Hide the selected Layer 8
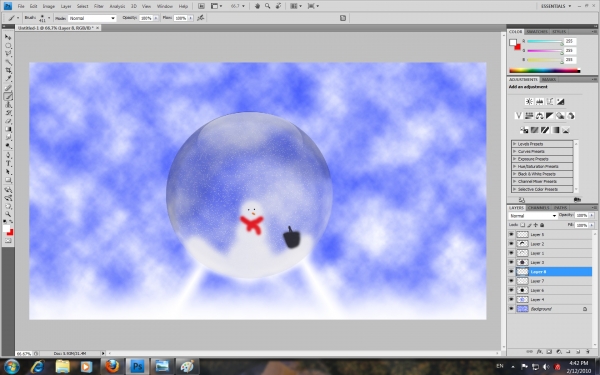The width and height of the screenshot is (600, 375). coord(511,272)
